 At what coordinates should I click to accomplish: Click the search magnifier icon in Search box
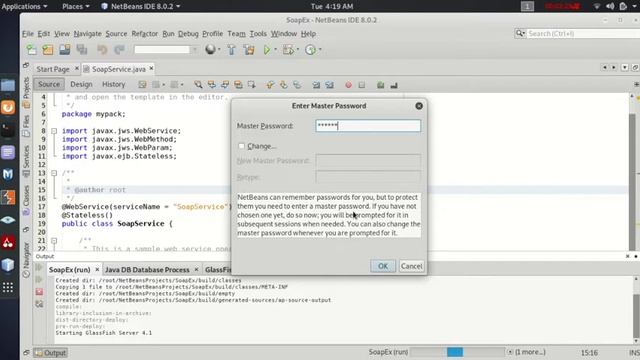(x=520, y=33)
